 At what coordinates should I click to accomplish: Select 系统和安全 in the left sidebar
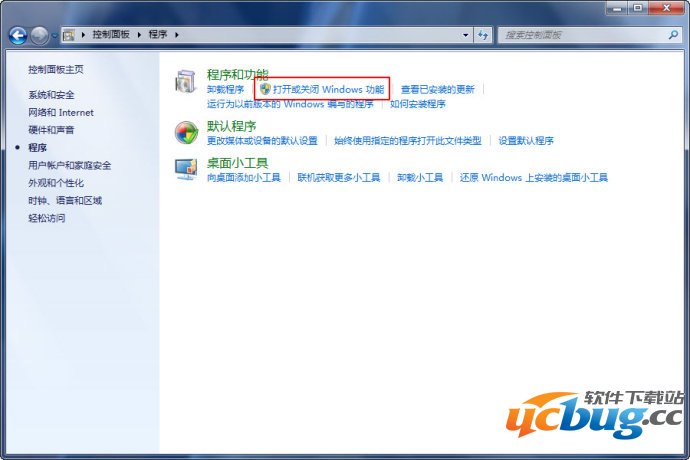51,94
